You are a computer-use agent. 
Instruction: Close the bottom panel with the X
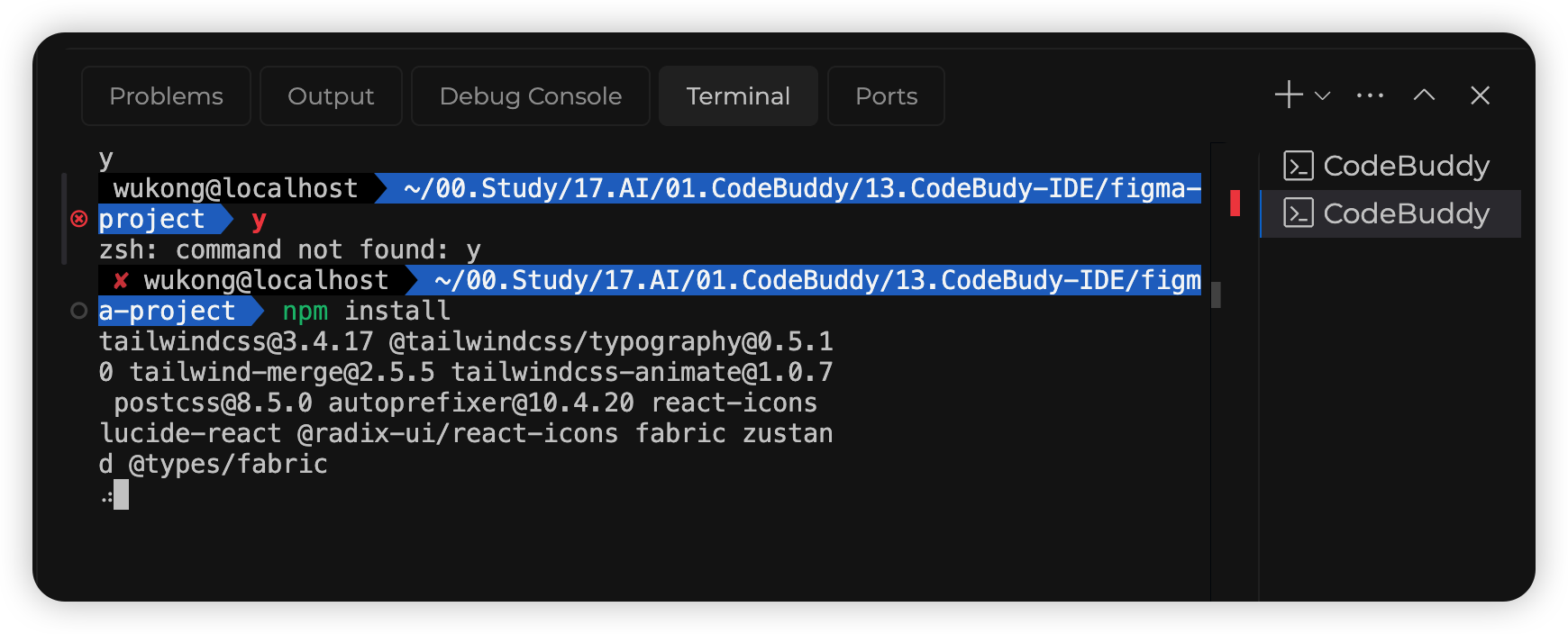click(1480, 95)
